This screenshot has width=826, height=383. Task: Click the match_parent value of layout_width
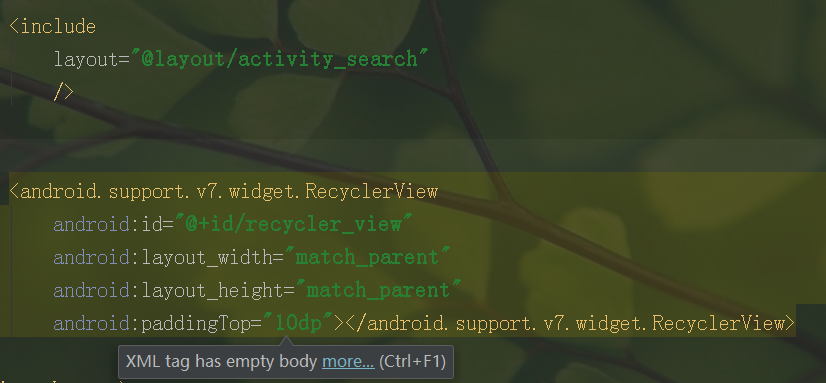point(367,258)
